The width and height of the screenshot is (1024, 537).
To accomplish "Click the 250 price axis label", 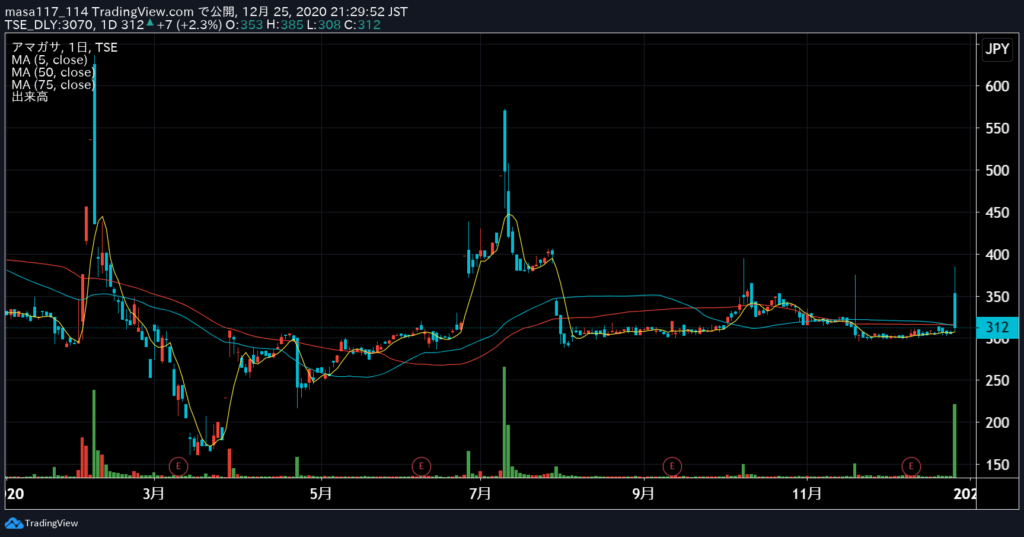I will tap(997, 380).
